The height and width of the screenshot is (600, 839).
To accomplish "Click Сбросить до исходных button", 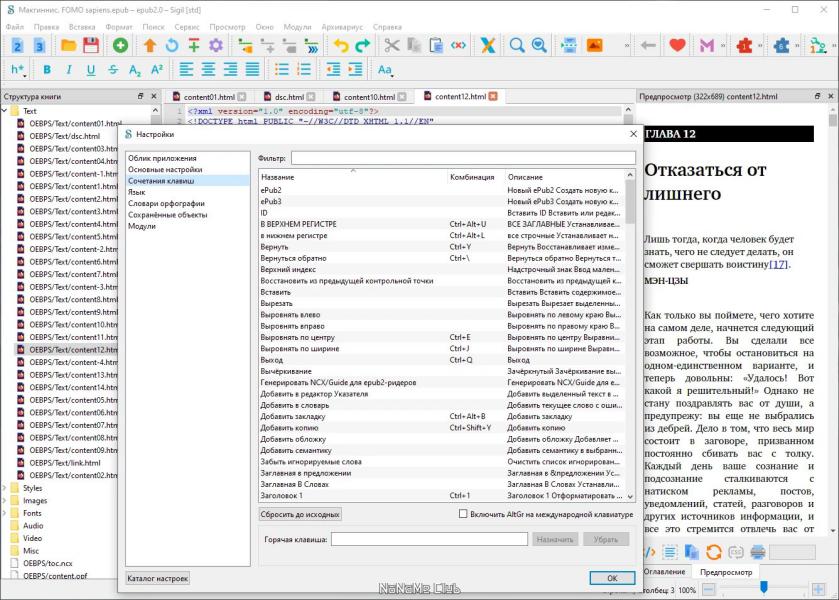I will (x=300, y=514).
